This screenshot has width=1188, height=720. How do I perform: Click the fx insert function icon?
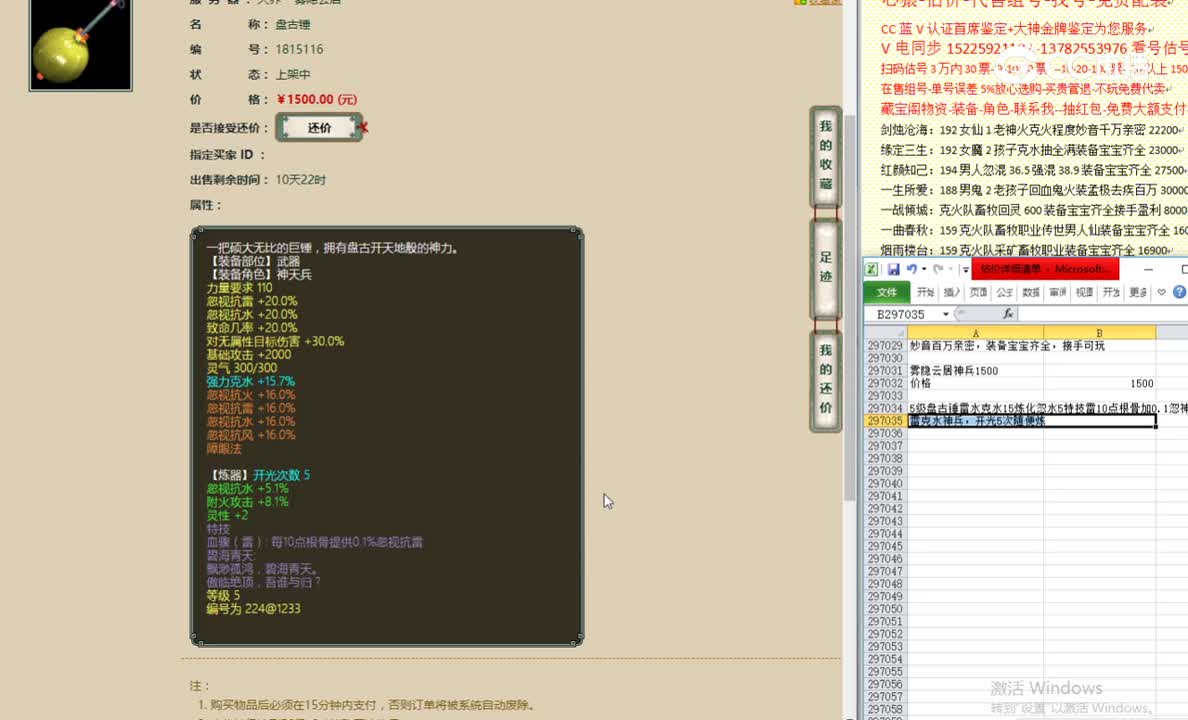click(x=1008, y=314)
